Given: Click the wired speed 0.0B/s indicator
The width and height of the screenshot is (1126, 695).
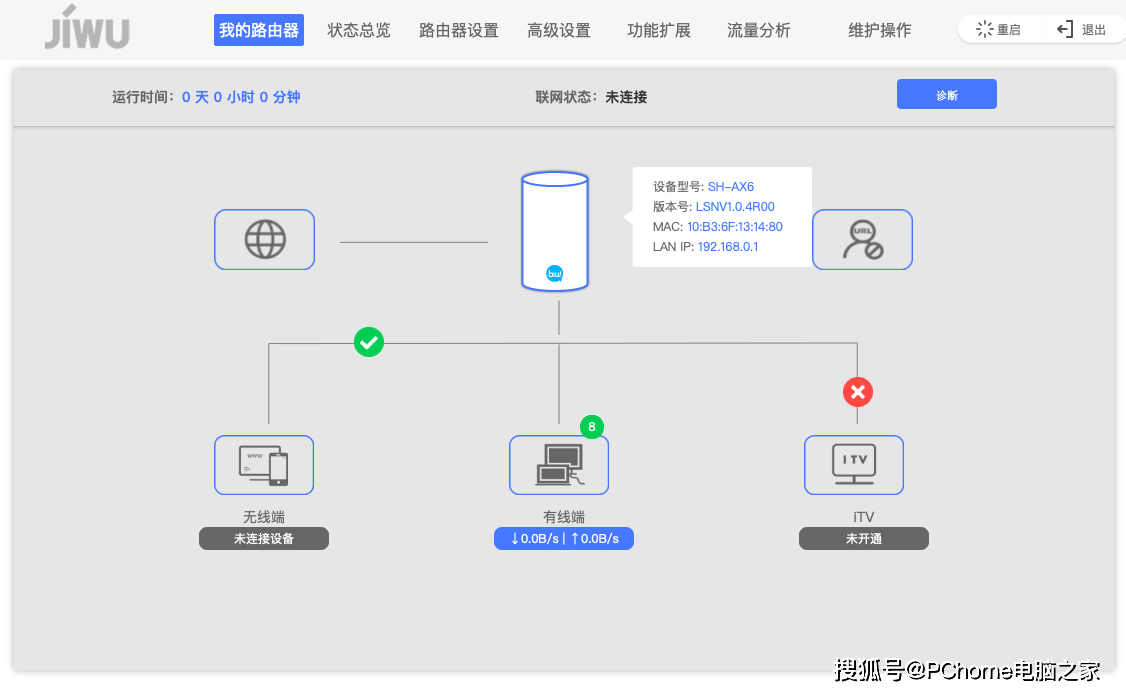Looking at the screenshot, I should click(564, 538).
